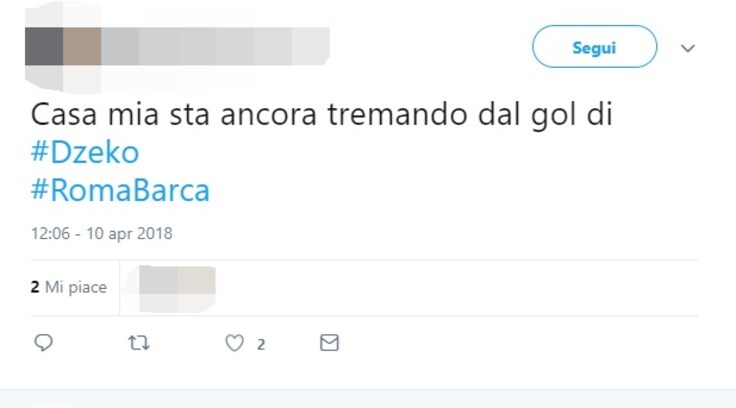Open the #RomaBarca hashtag link
Viewport: 736px width, 408px height.
pos(120,190)
